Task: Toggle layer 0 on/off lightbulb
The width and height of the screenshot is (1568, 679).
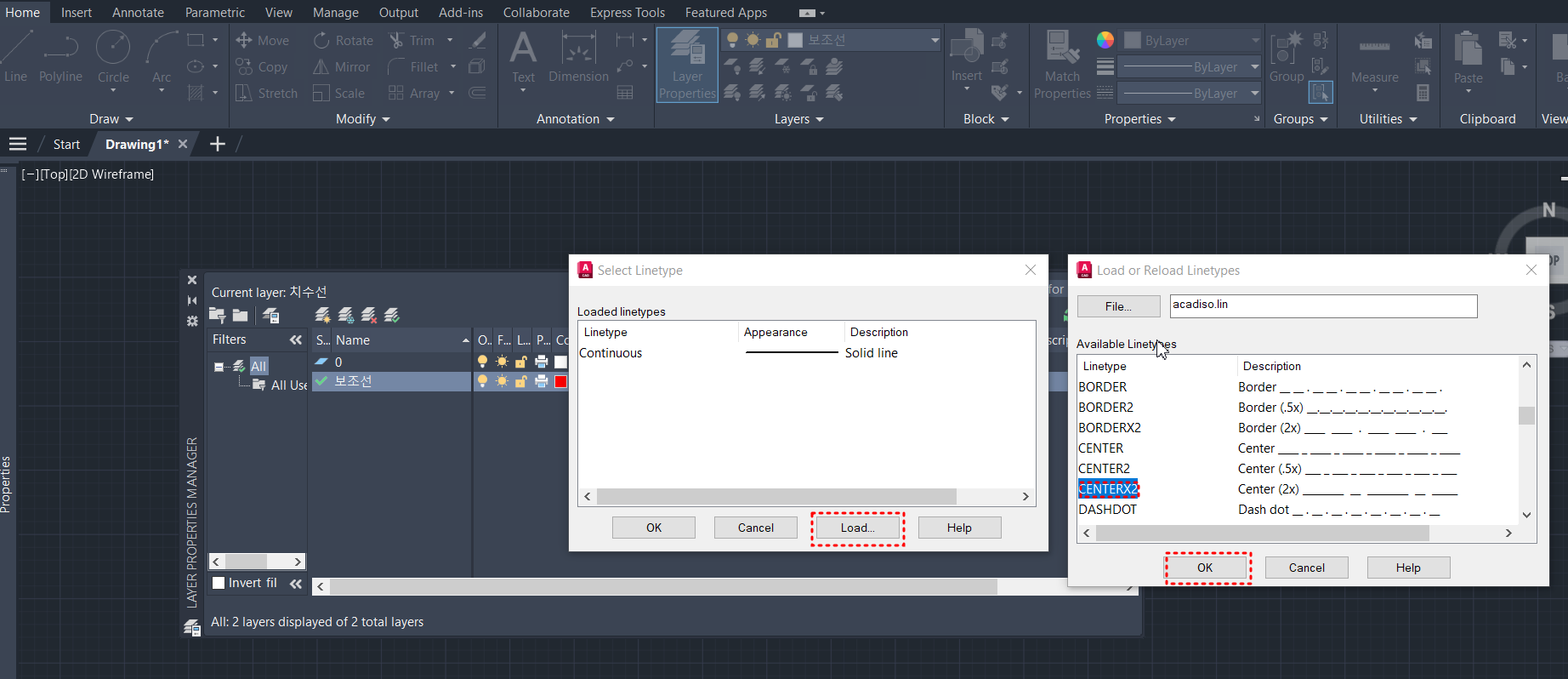Action: coord(482,362)
